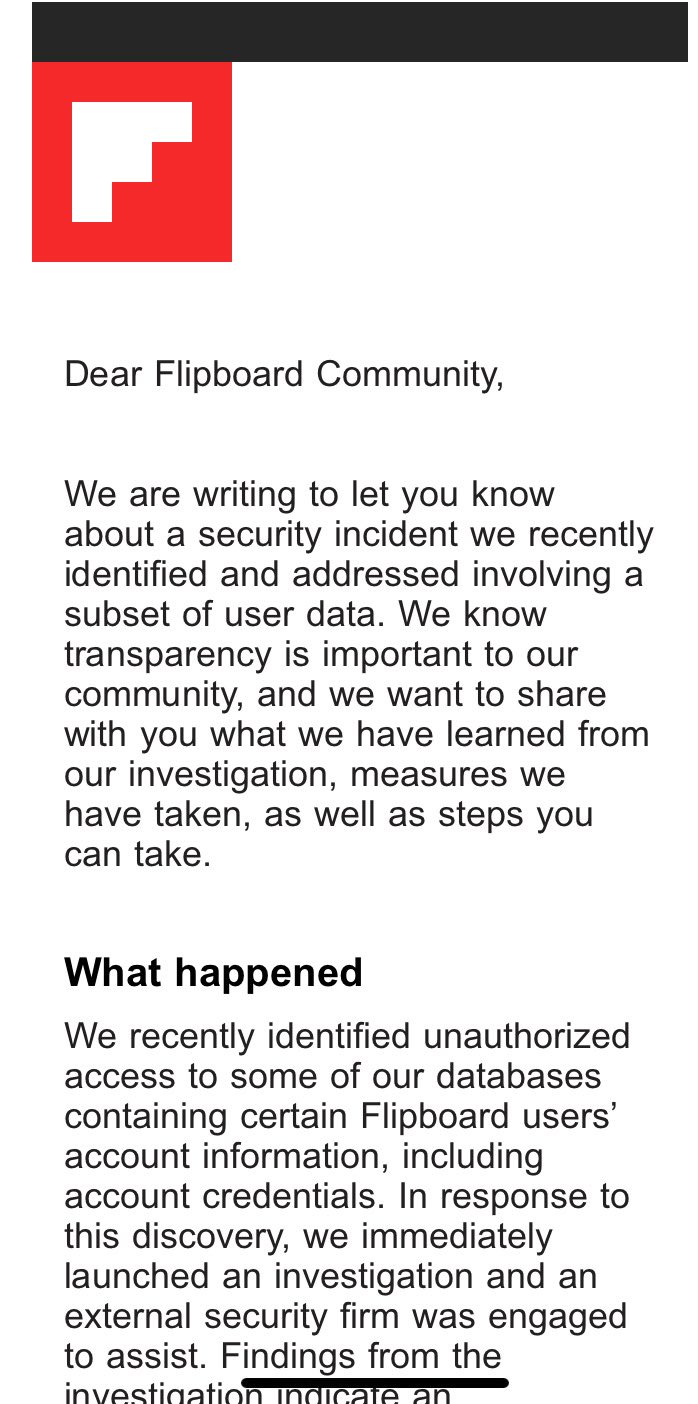Image resolution: width=698 pixels, height=1404 pixels.
Task: Tap the line 'launched an investigation and an'
Action: pos(330,1276)
